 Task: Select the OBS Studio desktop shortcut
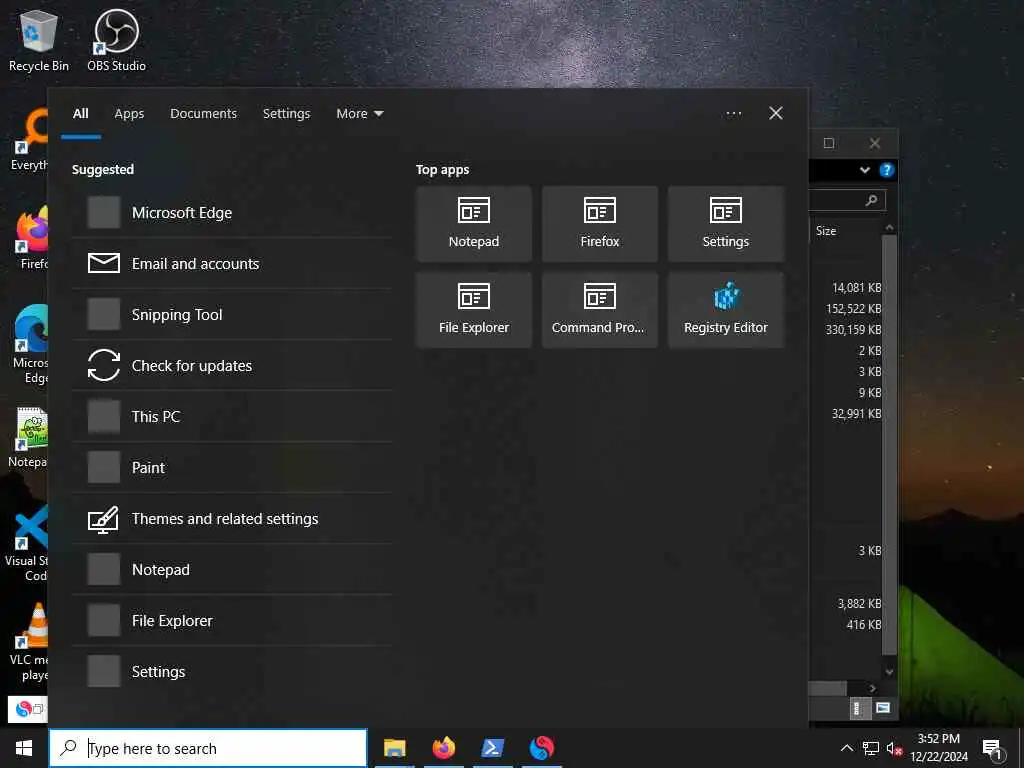coord(116,41)
